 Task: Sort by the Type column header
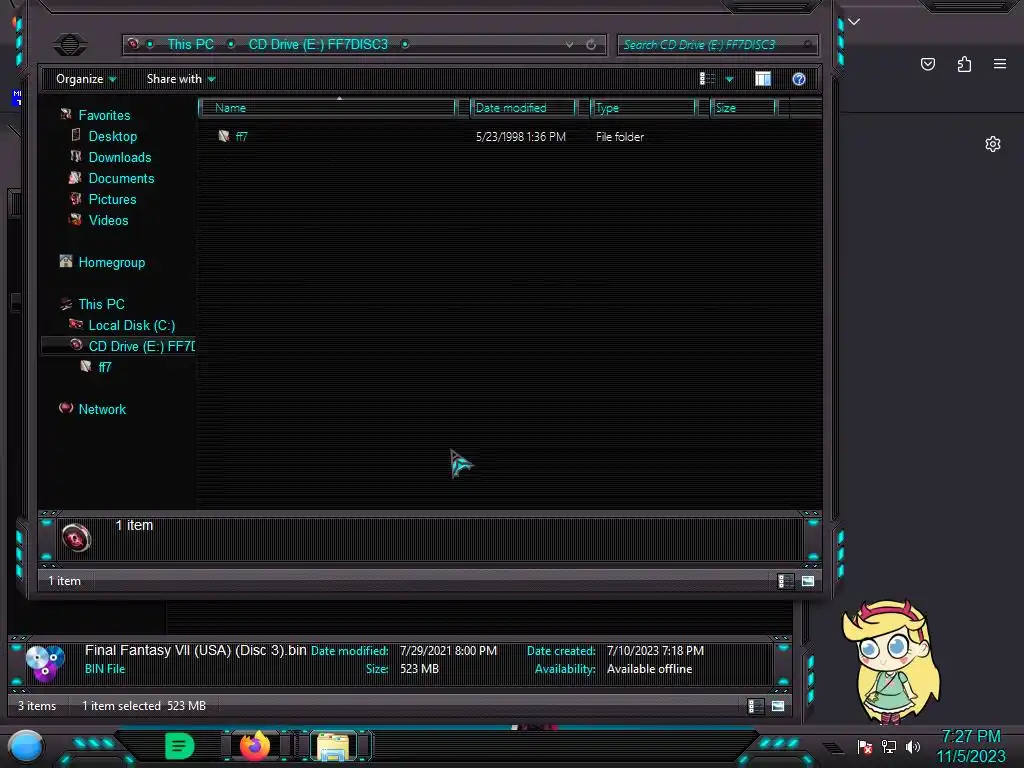[643, 108]
